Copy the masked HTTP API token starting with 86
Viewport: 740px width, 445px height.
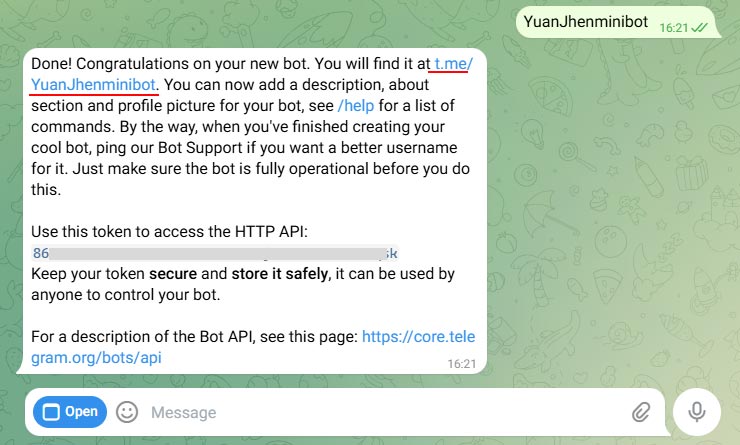[x=215, y=253]
